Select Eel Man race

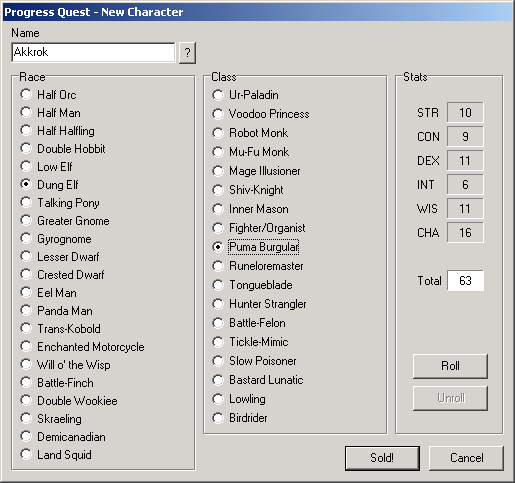49,293
